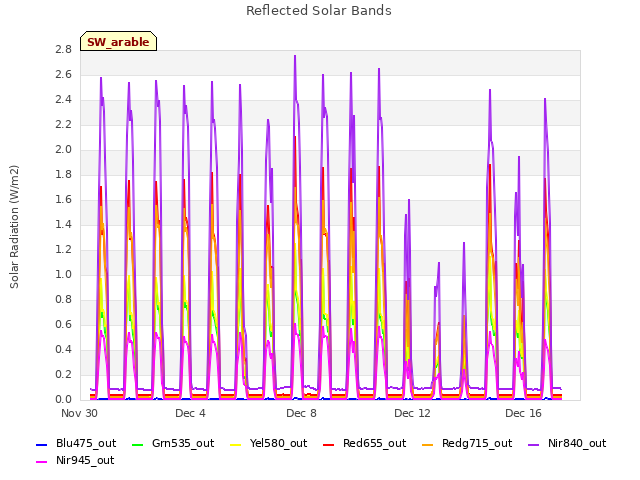Click the Dec 12 x-axis tick label
Screen dimensions: 640x480
(412, 413)
